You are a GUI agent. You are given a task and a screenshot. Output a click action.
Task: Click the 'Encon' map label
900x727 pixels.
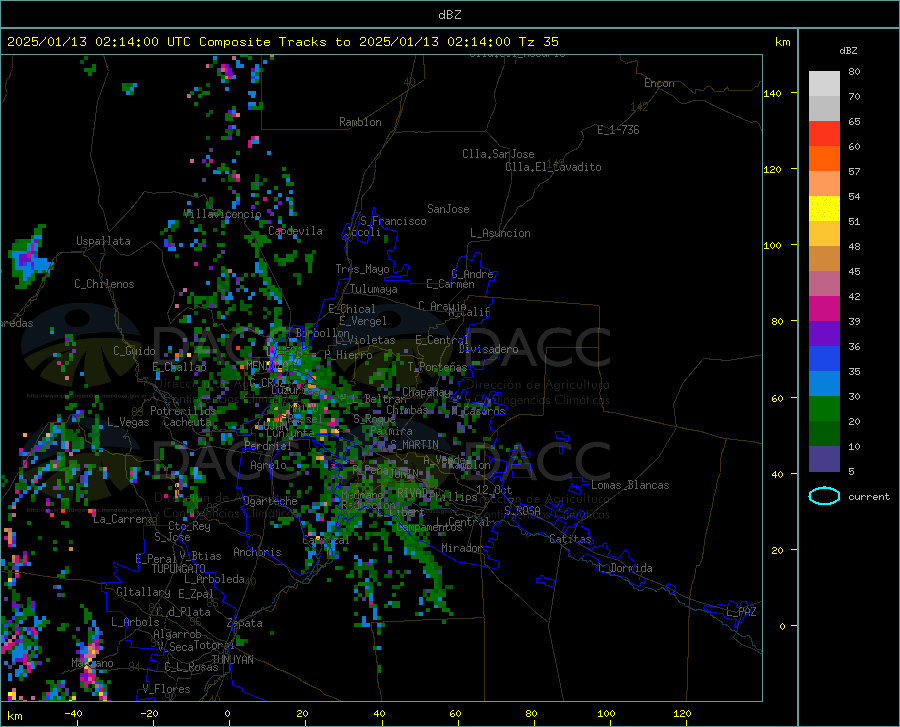(659, 83)
